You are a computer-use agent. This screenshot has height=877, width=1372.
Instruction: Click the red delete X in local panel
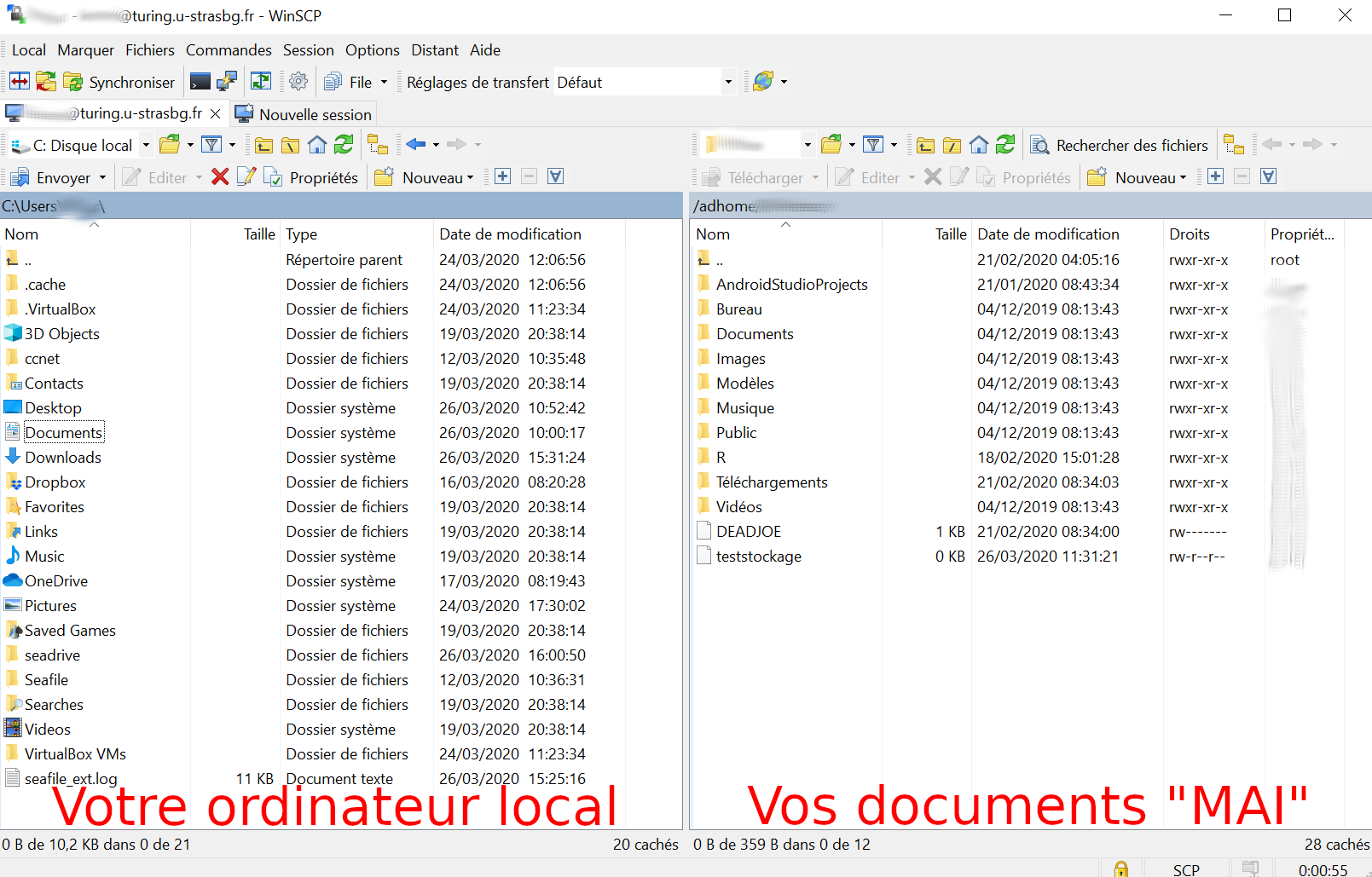tap(220, 177)
